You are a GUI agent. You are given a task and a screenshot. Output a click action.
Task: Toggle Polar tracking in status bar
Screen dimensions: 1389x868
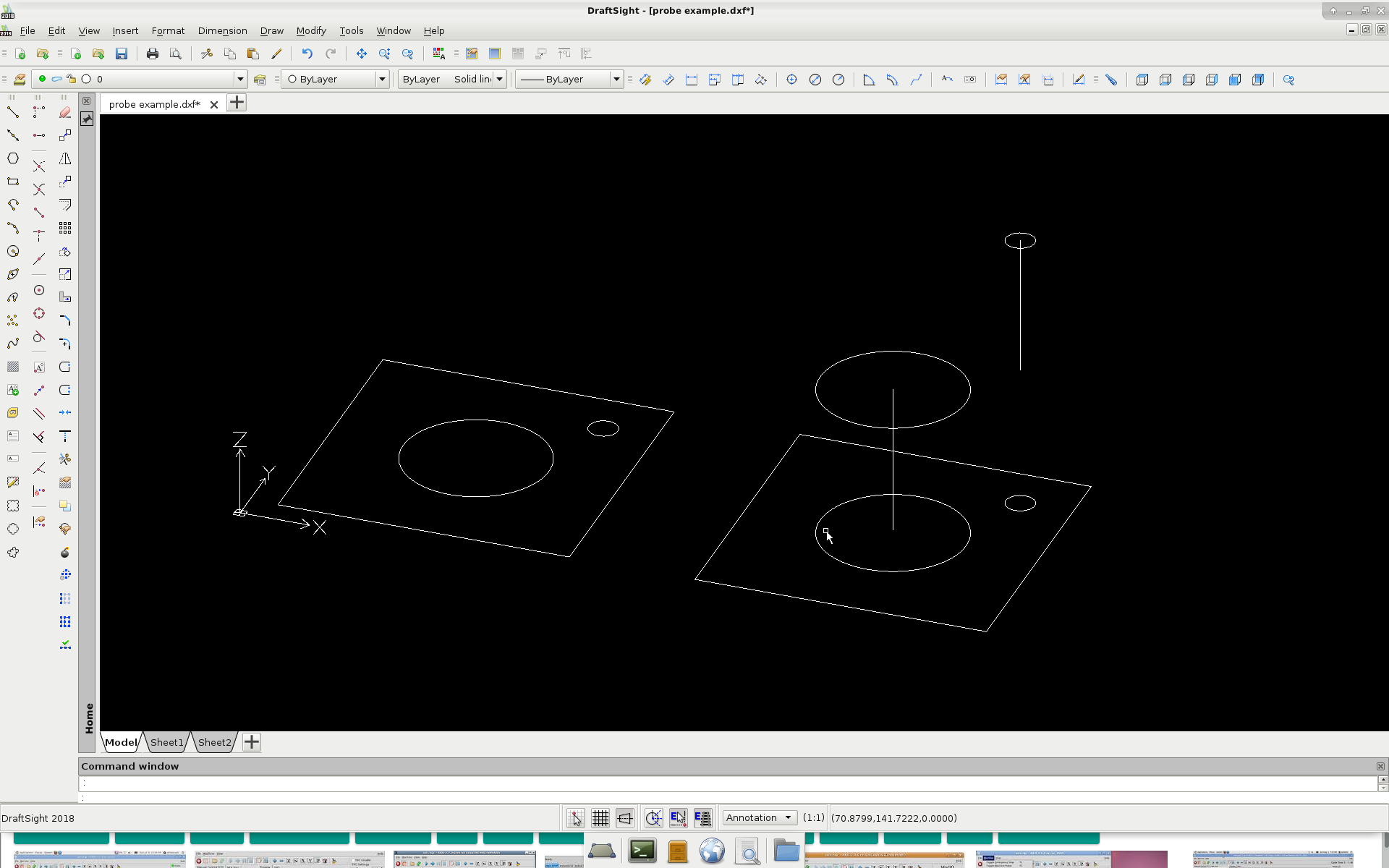653,818
